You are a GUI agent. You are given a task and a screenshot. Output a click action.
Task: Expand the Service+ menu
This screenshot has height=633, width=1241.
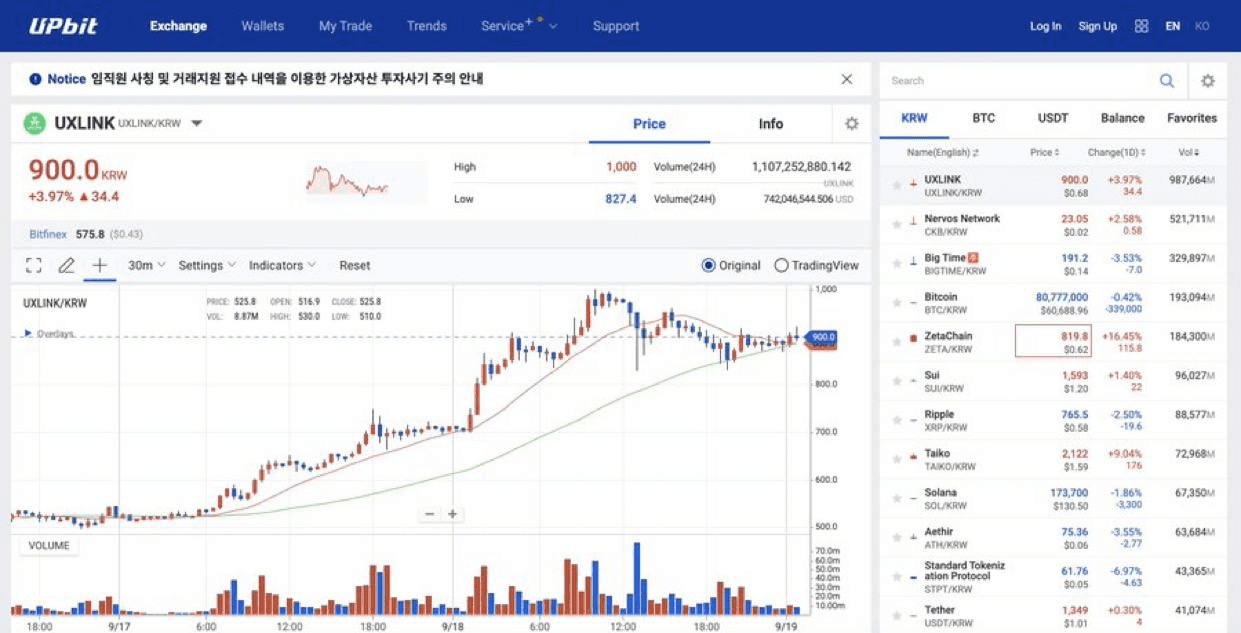pos(519,26)
